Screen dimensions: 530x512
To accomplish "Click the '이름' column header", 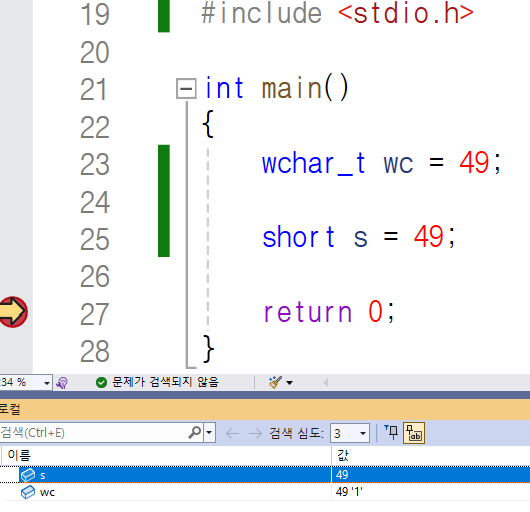I will click(x=19, y=455).
